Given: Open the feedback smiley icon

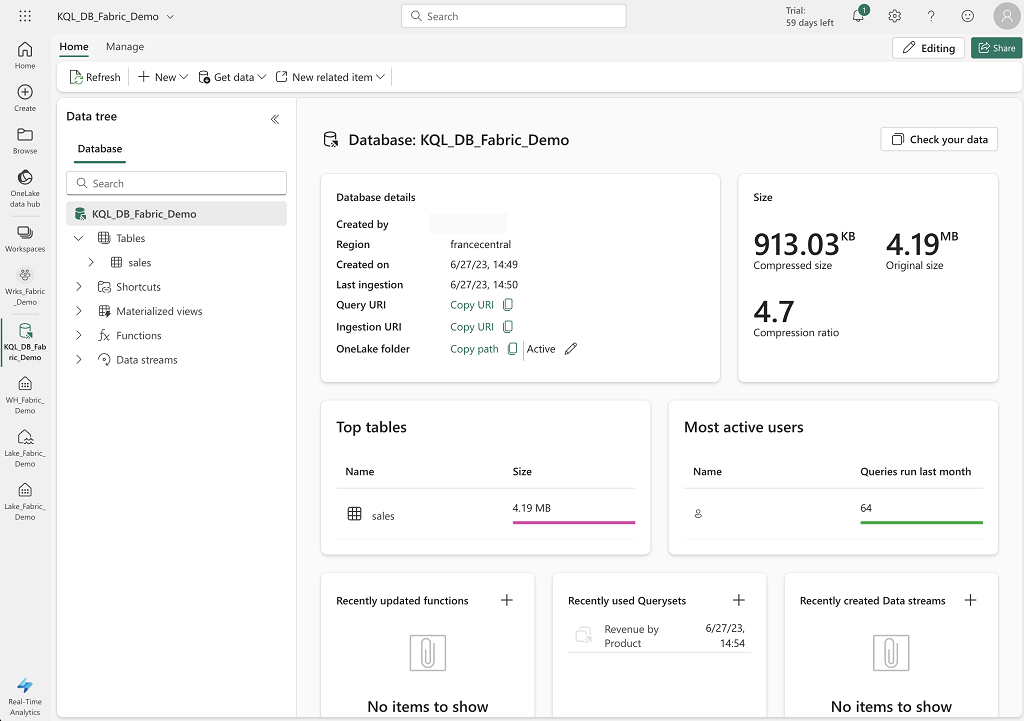Looking at the screenshot, I should pos(968,16).
